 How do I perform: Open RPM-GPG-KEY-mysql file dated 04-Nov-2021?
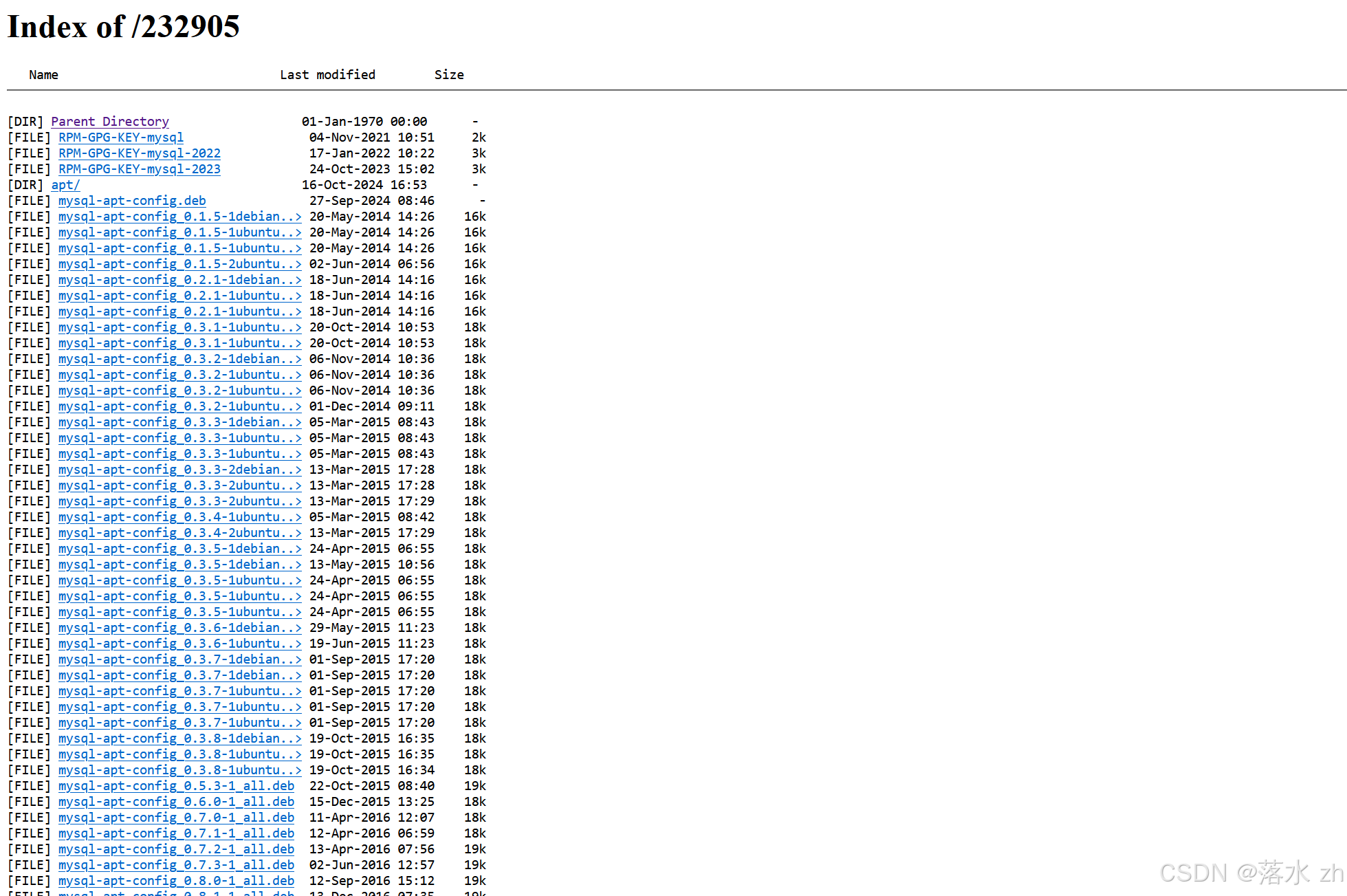click(x=121, y=138)
